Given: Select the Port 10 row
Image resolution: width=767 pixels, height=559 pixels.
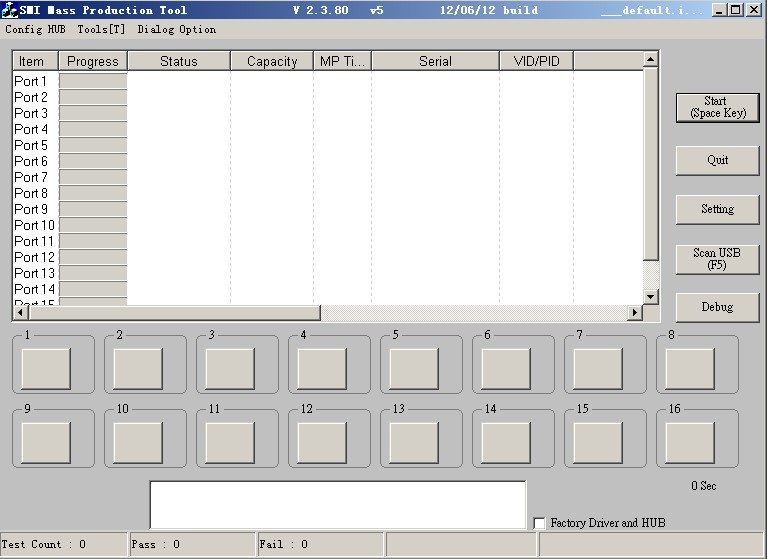Looking at the screenshot, I should (x=328, y=225).
